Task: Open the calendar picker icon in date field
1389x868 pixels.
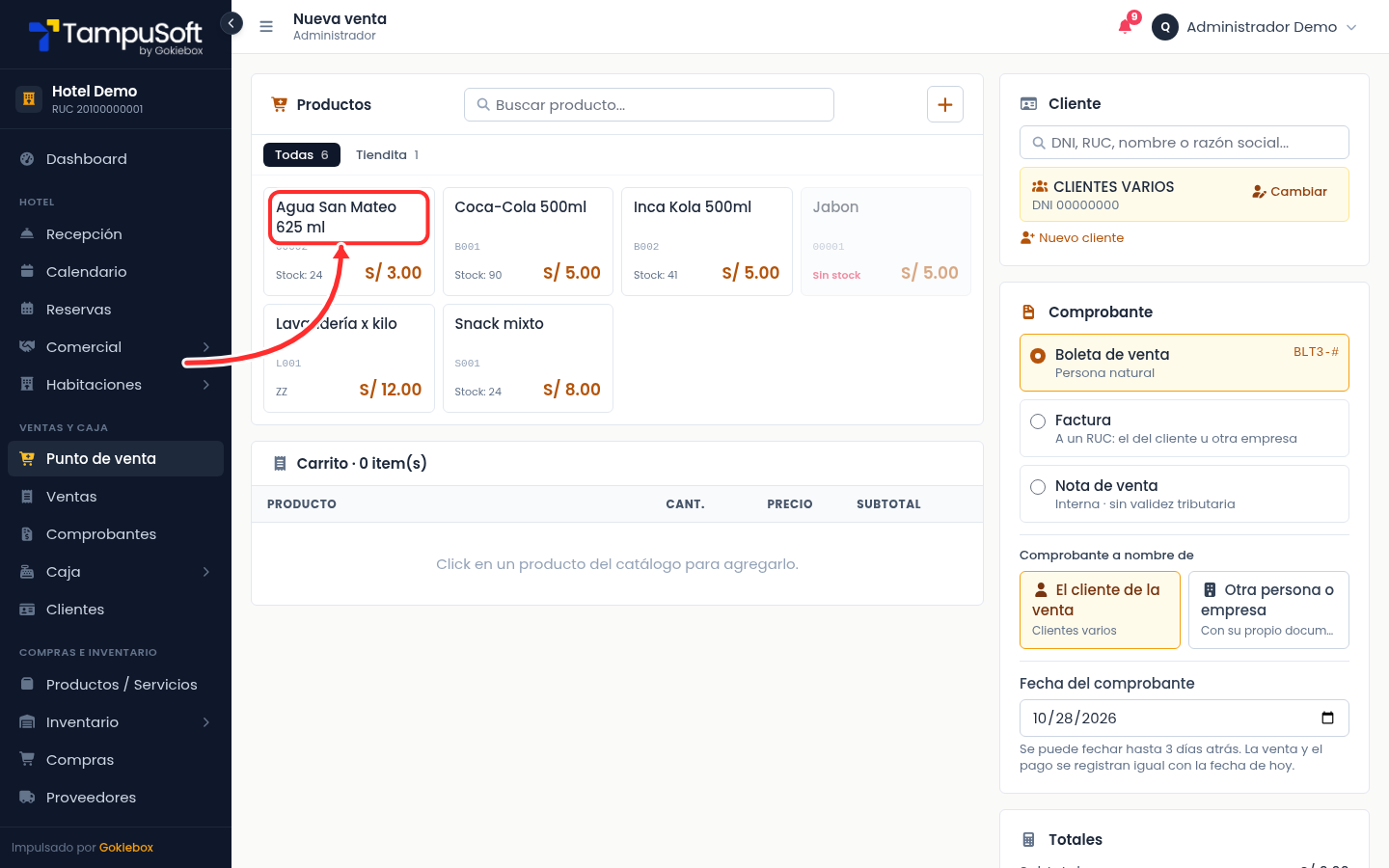Action: click(x=1327, y=718)
